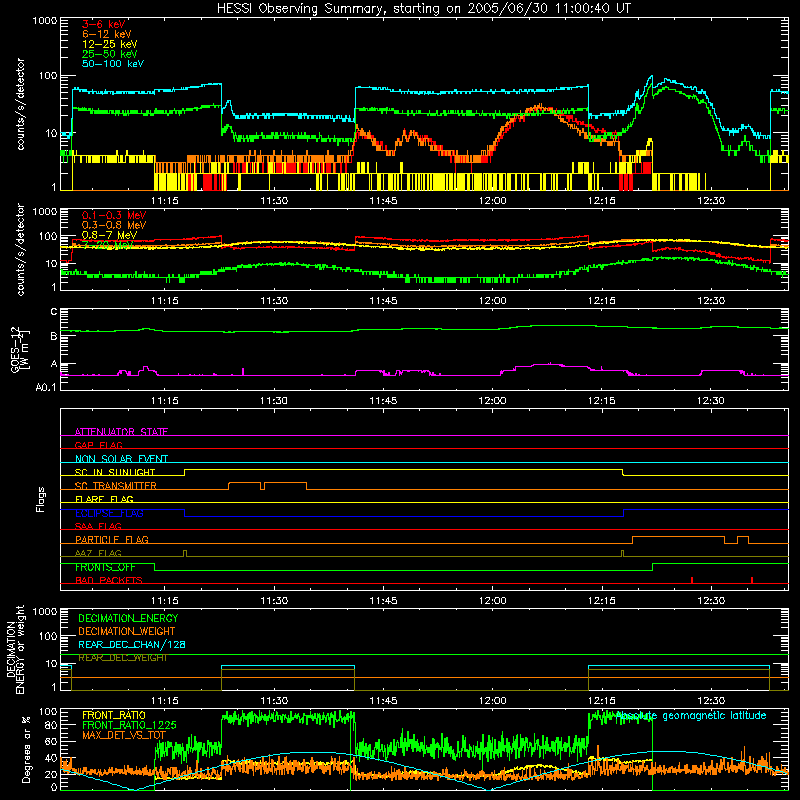Select the ECLIPSE_FLAG label

click(109, 513)
